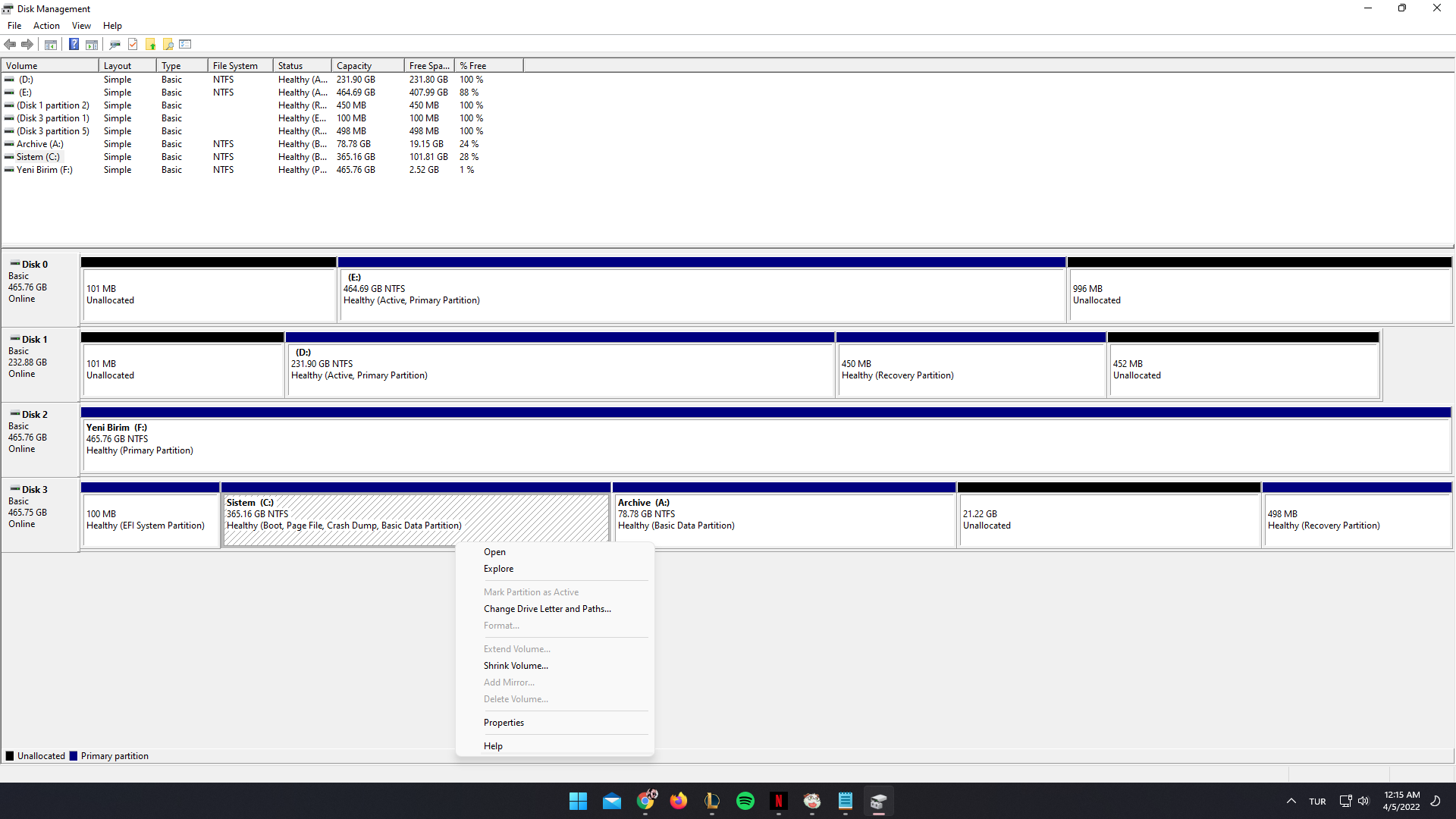Select the Yeni Birim (F:) volume row

pos(45,170)
